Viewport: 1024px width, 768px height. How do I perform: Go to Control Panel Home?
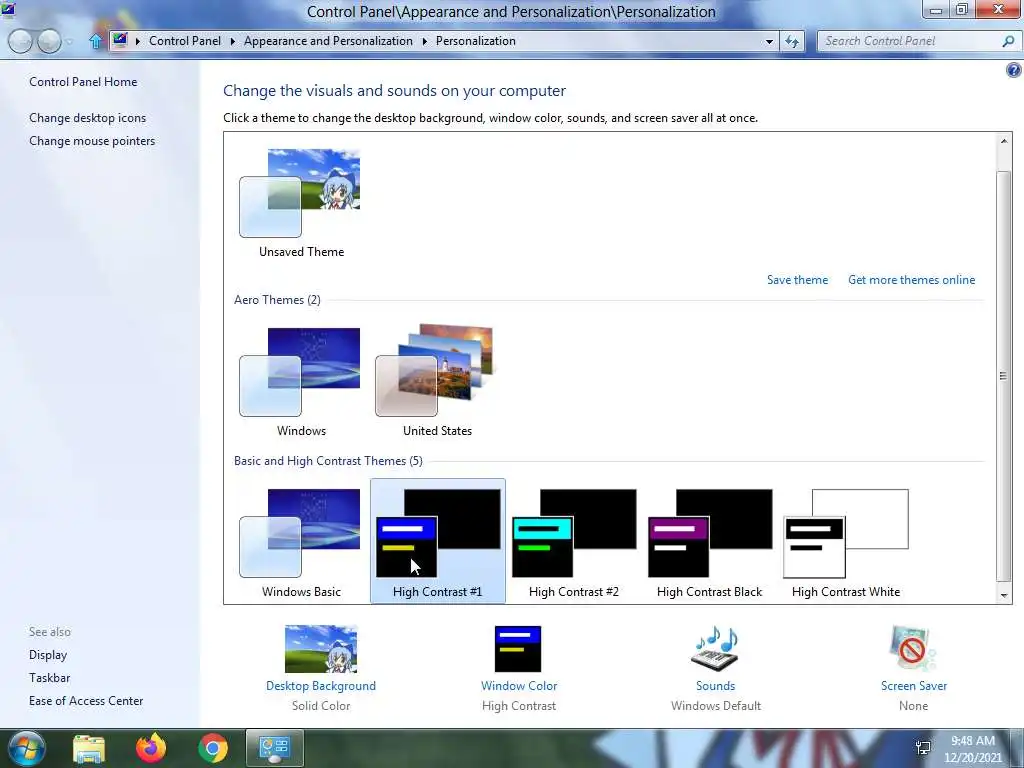83,82
